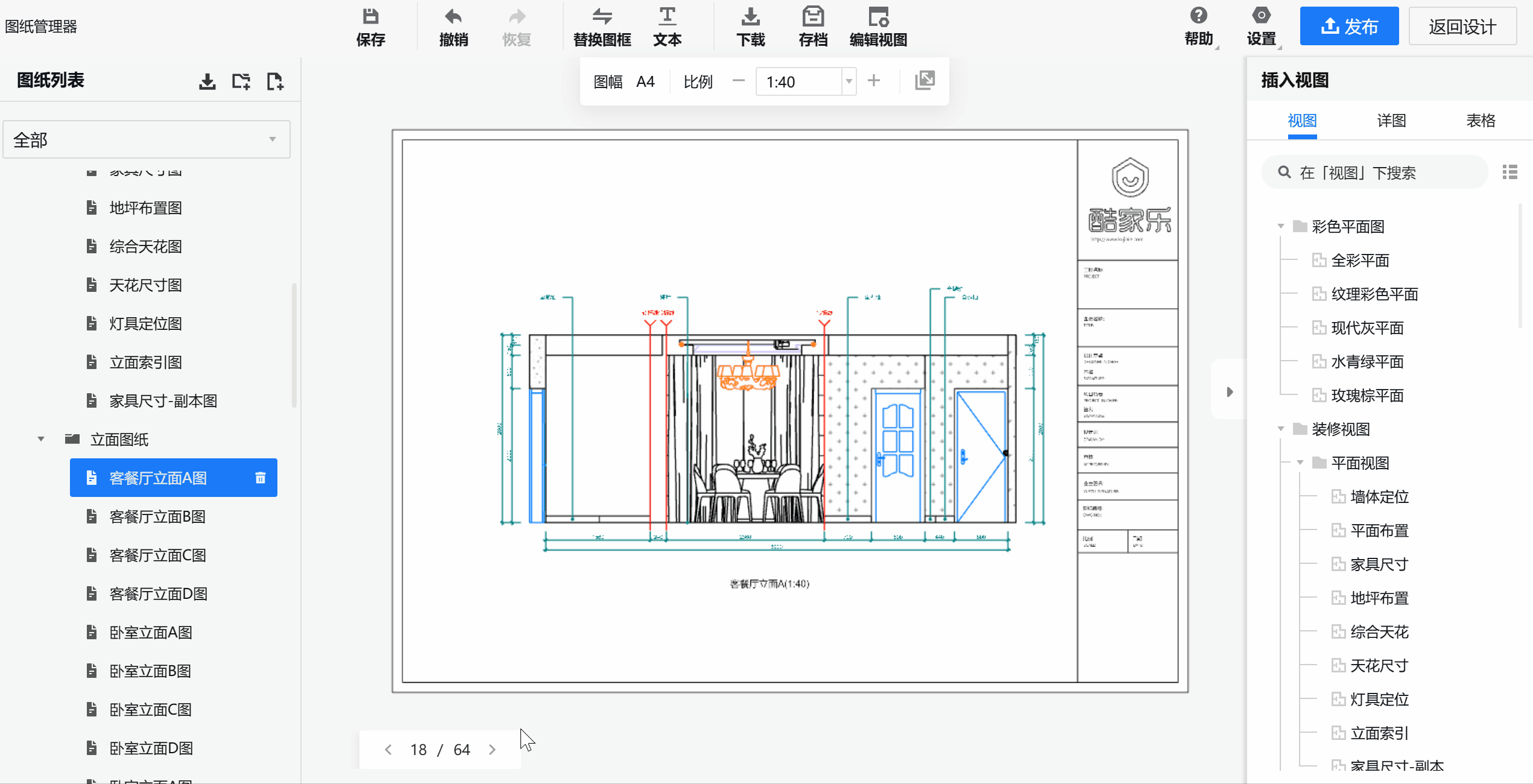This screenshot has height=784, width=1533.
Task: Collapse the right insert-view panel arrow
Action: (1229, 392)
